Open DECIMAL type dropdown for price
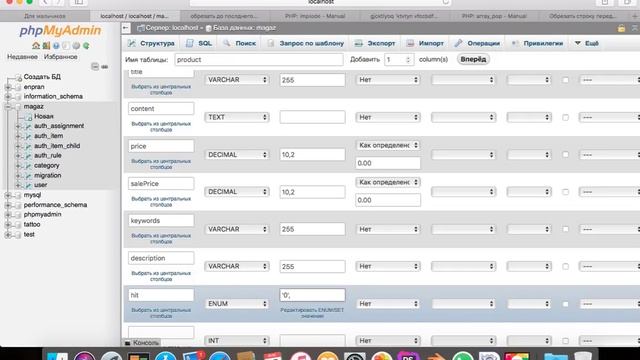Viewport: 640px width, 360px height. (x=237, y=155)
